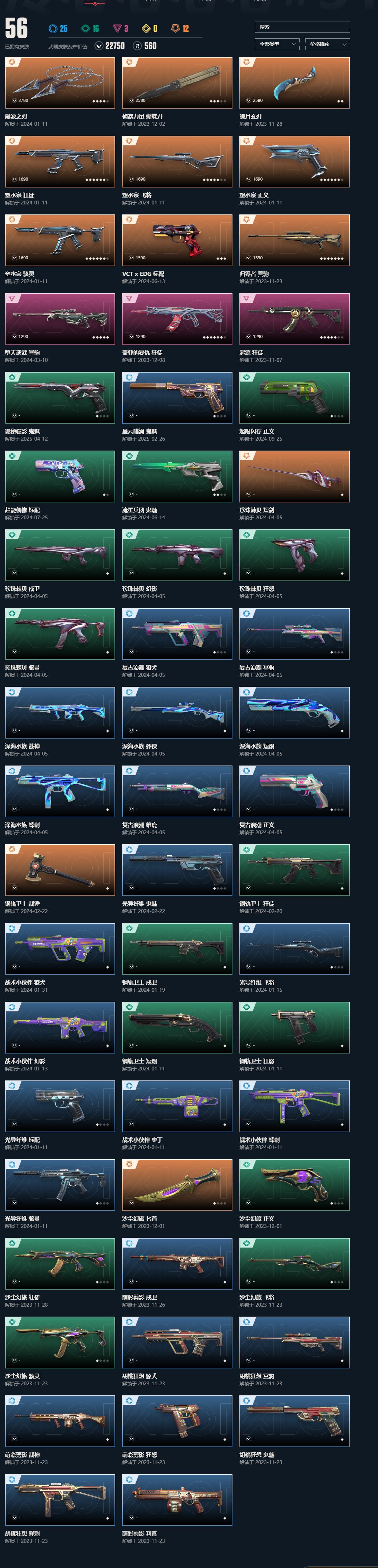Image resolution: width=378 pixels, height=1568 pixels.
Task: Click the Radianite R icon beside 560
Action: coord(137,46)
